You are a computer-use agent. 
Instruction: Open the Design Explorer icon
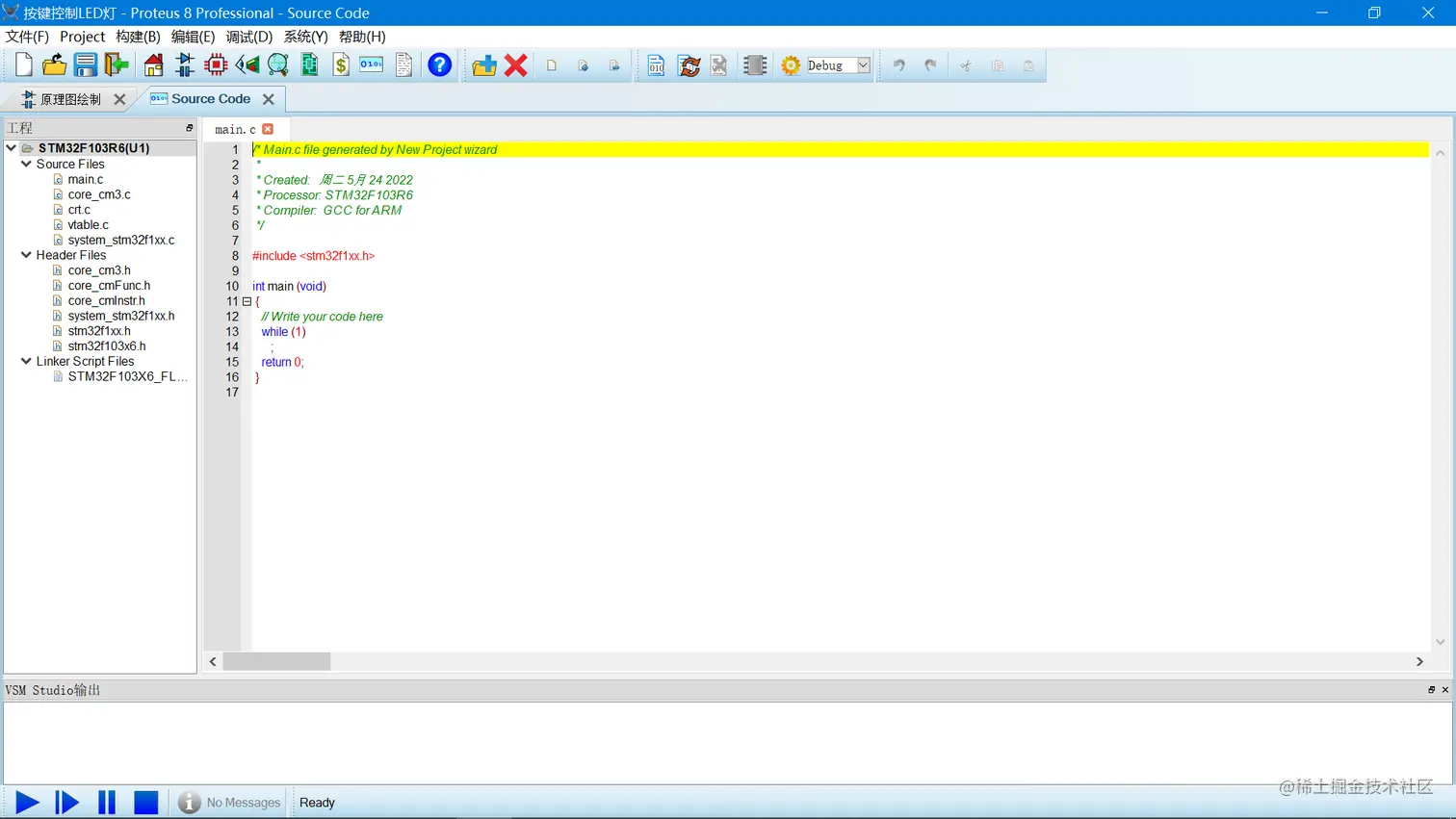[x=310, y=65]
